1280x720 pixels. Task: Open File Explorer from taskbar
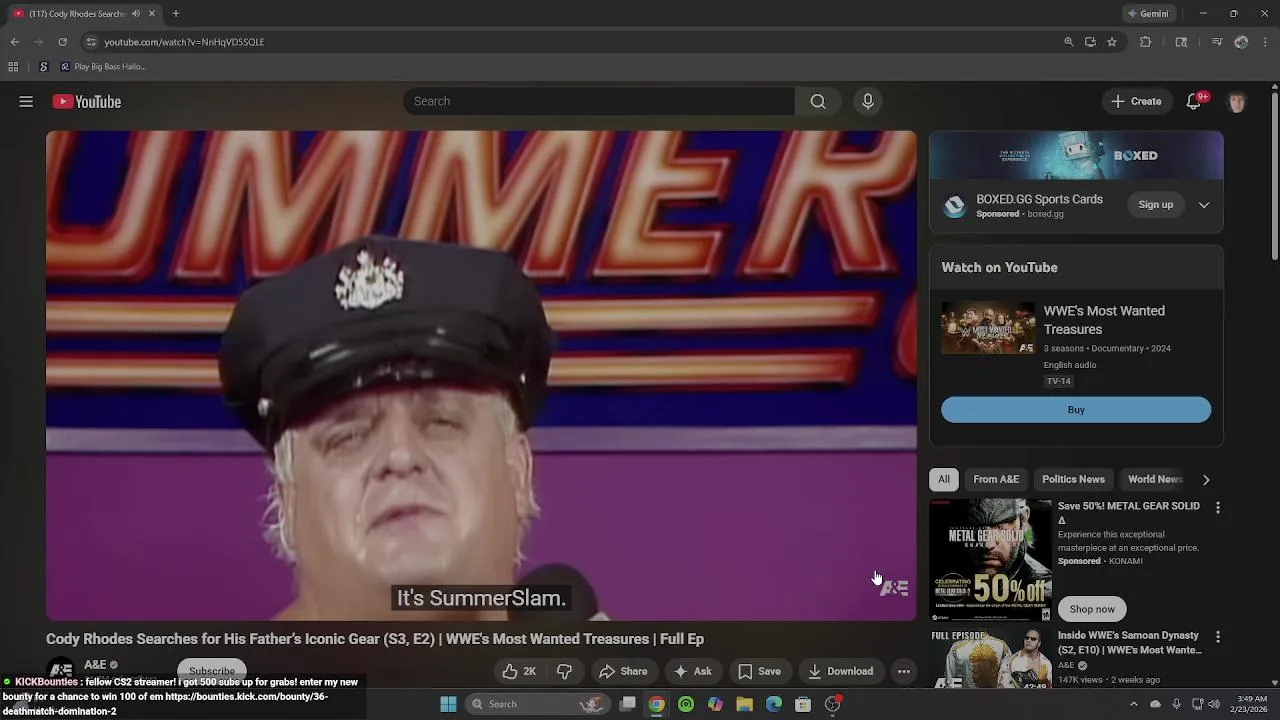coord(744,704)
